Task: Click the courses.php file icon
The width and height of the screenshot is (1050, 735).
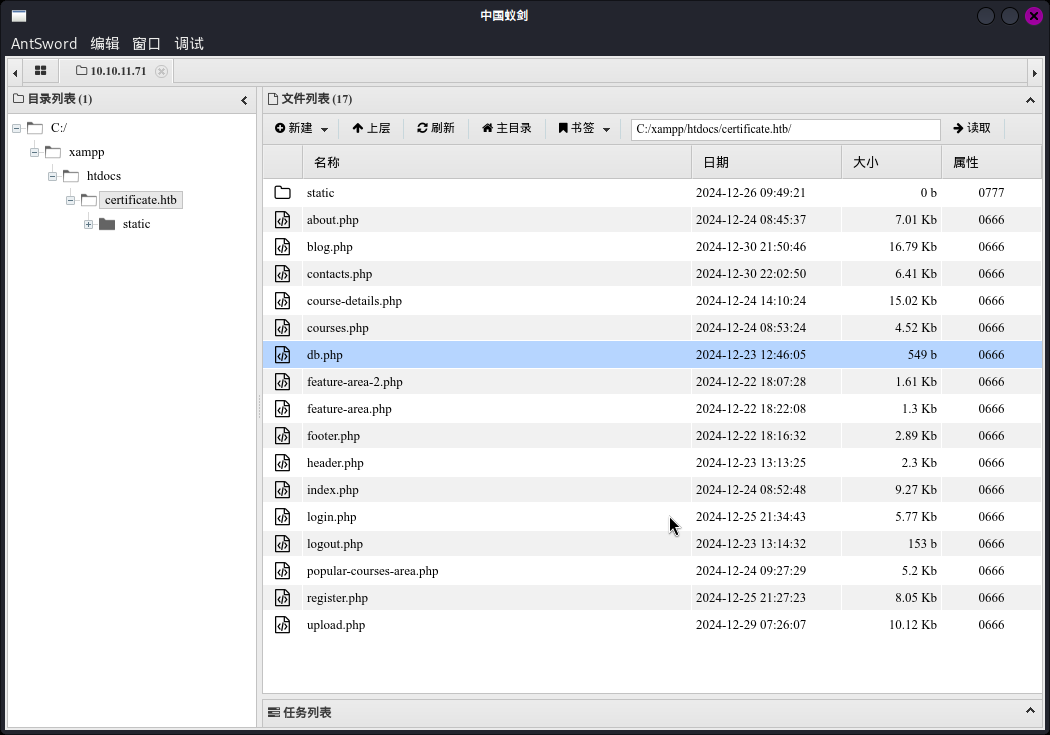Action: click(283, 327)
